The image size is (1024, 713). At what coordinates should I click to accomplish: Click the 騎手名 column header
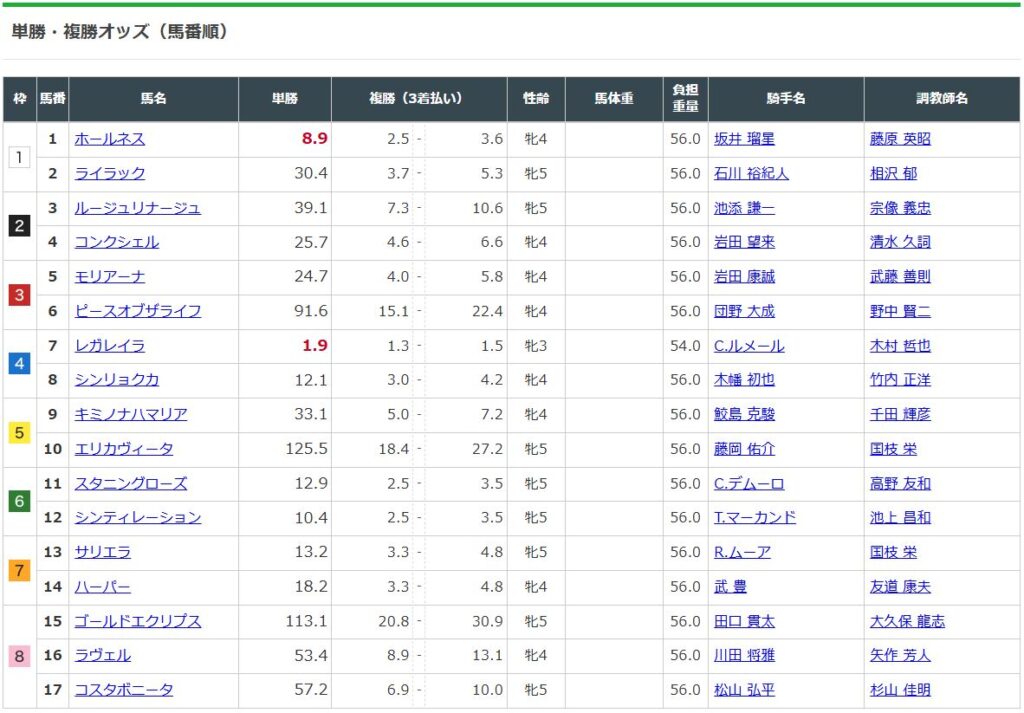click(x=786, y=99)
